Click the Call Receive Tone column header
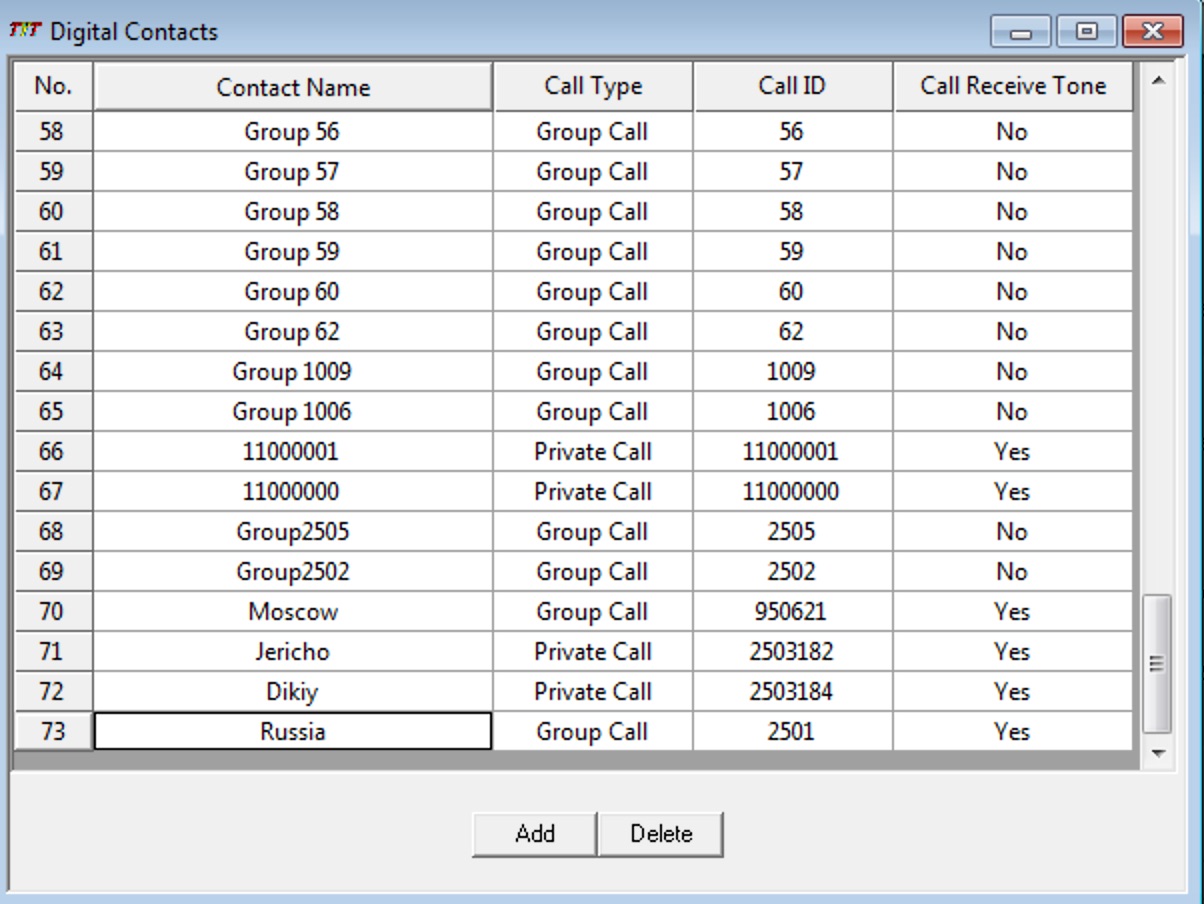The width and height of the screenshot is (1204, 904). [x=1013, y=87]
